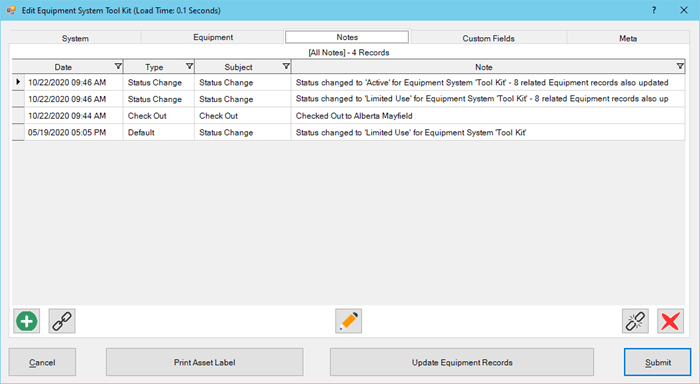
Task: Select the Notes tab
Action: (x=347, y=37)
